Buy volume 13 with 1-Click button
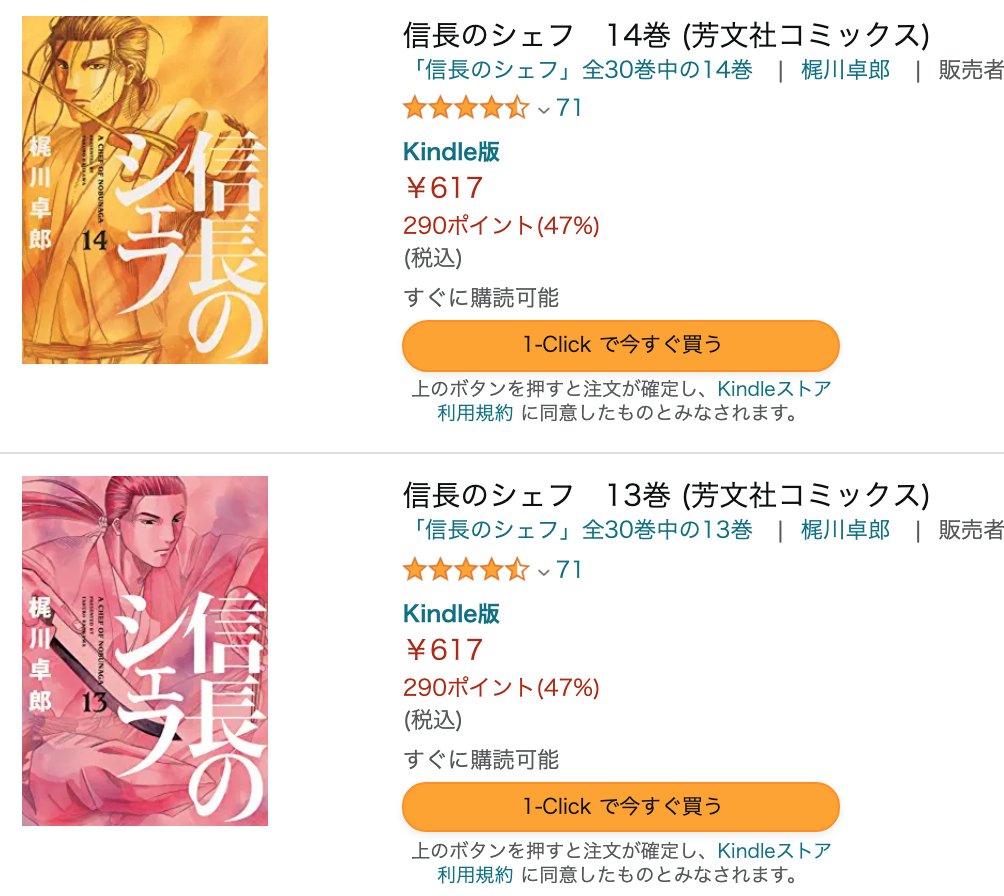Viewport: 1004px width, 896px height. pos(620,806)
